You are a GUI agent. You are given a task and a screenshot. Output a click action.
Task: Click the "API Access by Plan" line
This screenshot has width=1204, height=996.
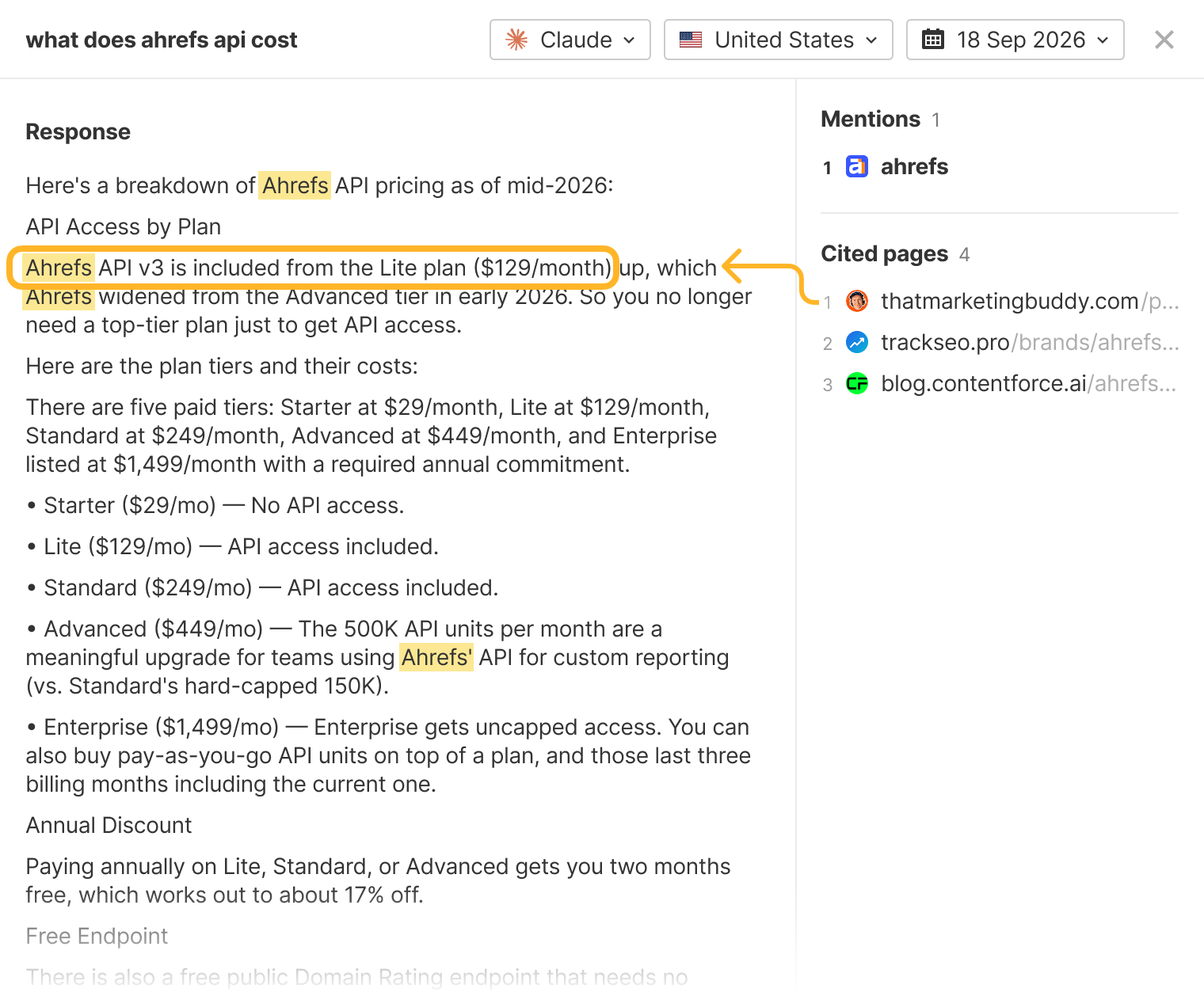point(124,226)
